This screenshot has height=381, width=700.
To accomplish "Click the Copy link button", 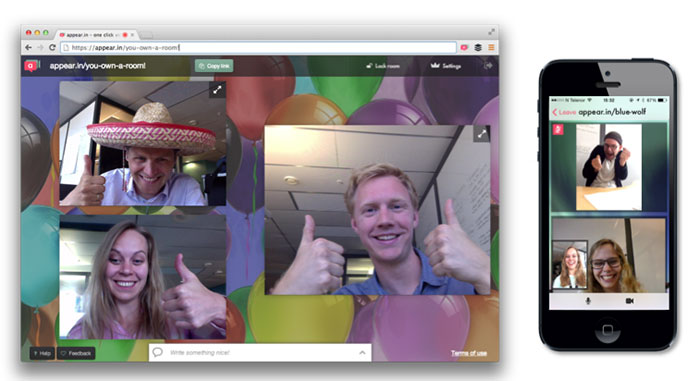I will pyautogui.click(x=214, y=66).
